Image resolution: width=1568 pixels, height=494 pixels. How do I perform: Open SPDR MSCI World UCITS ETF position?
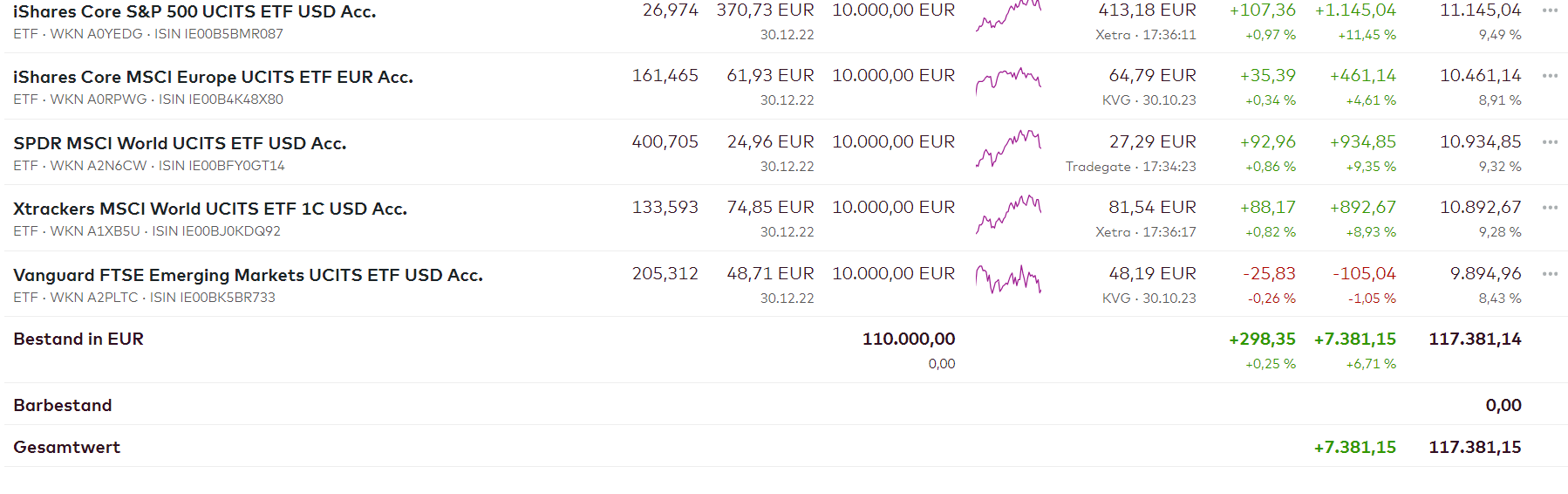(x=180, y=143)
